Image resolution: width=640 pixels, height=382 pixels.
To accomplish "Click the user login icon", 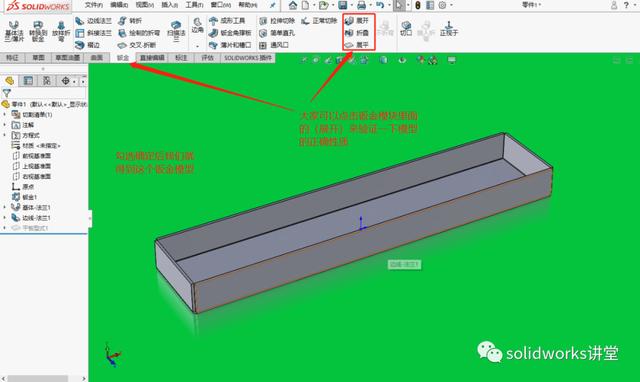I will point(614,5).
